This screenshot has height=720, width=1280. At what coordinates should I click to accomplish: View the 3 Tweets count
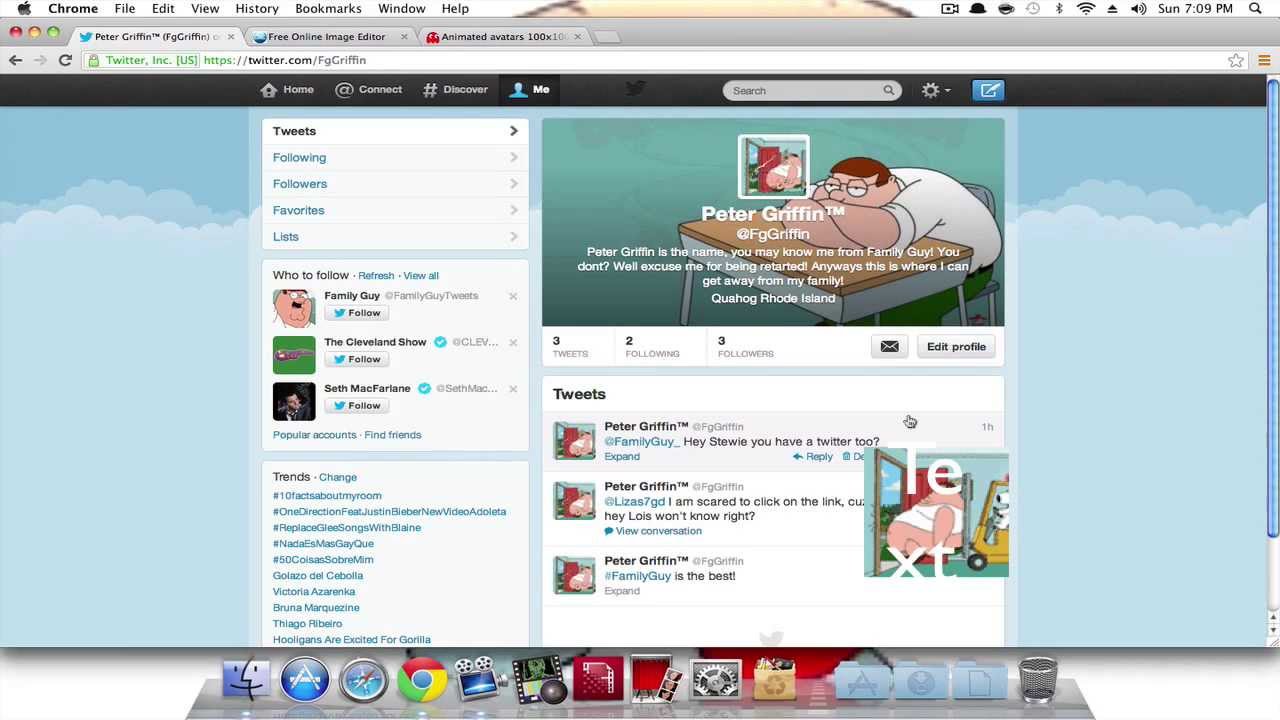pos(570,347)
